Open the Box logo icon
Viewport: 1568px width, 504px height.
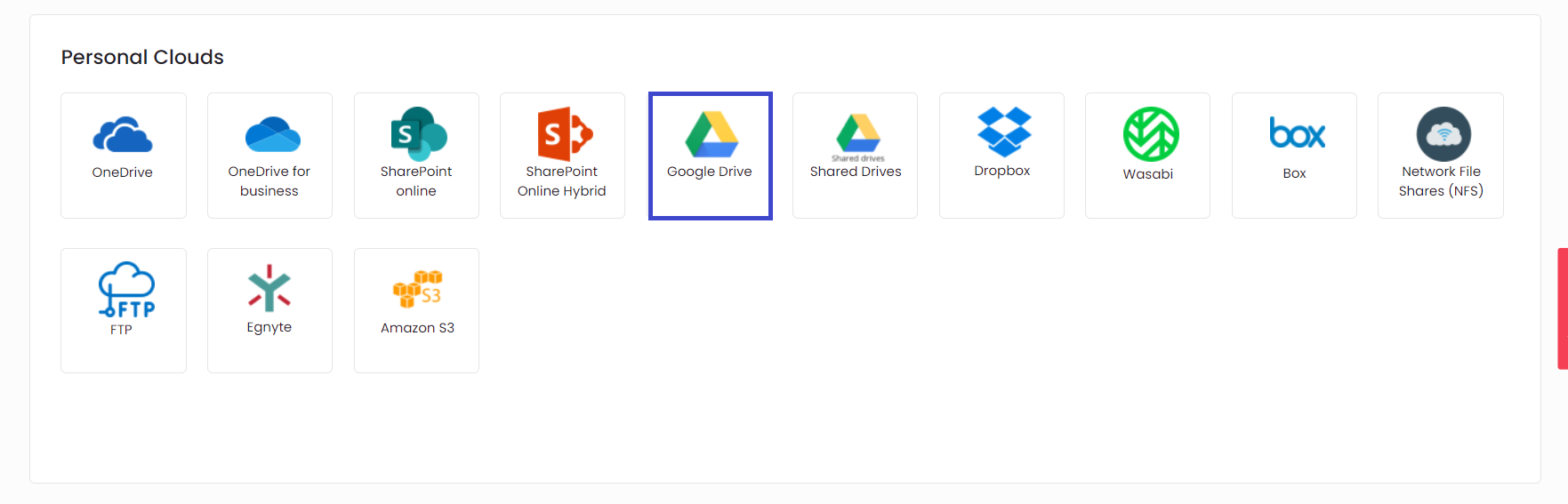(1298, 133)
